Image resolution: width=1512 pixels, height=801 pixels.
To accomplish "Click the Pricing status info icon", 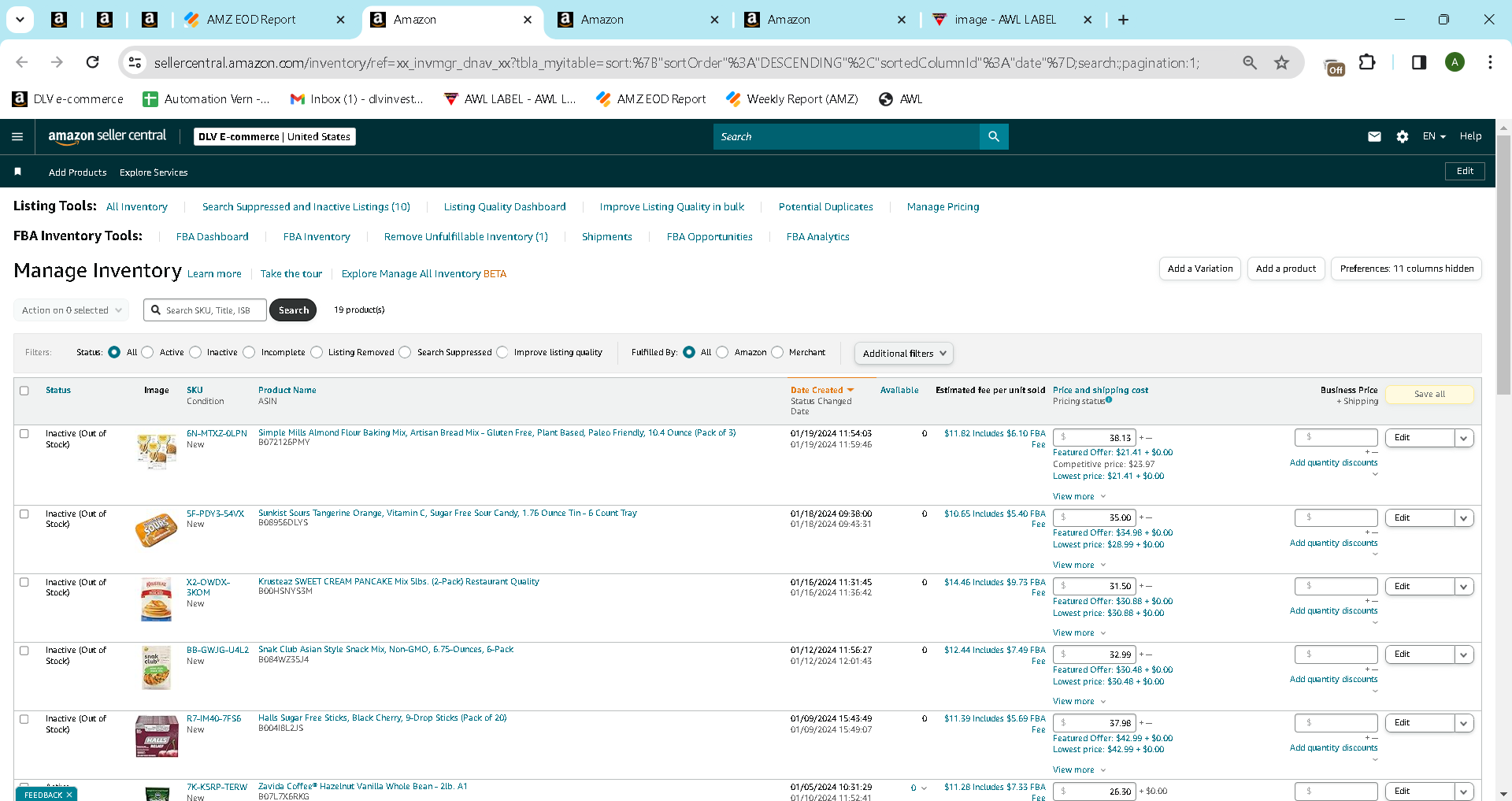I will (x=1109, y=400).
